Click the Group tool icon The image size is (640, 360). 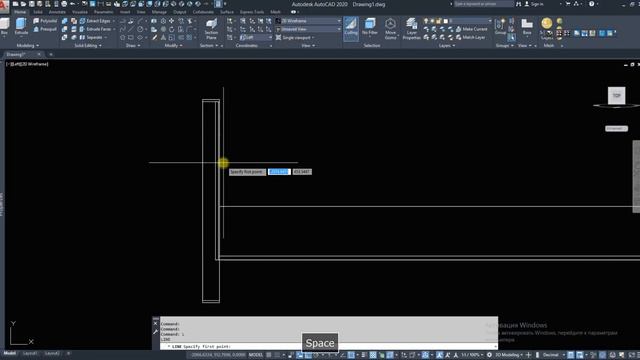tap(500, 27)
